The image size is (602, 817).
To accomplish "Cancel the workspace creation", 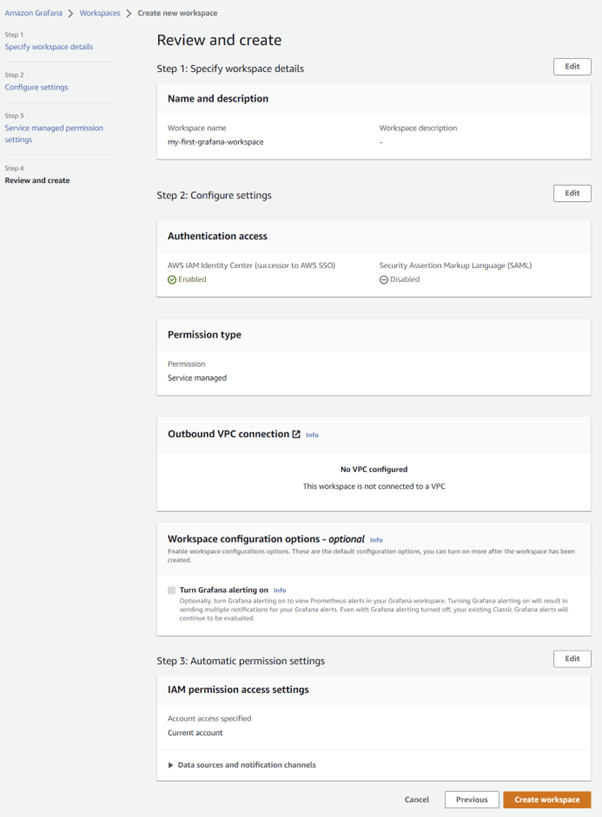I will coord(417,800).
